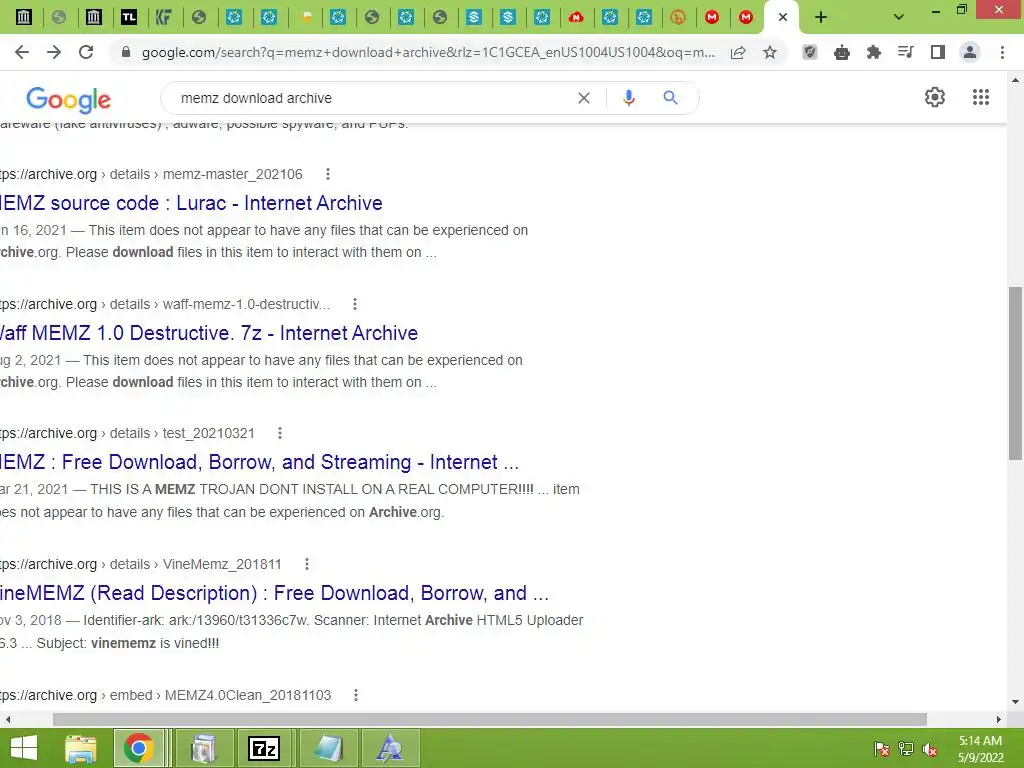Open Google quick settings gear
The height and width of the screenshot is (768, 1024).
coord(935,97)
